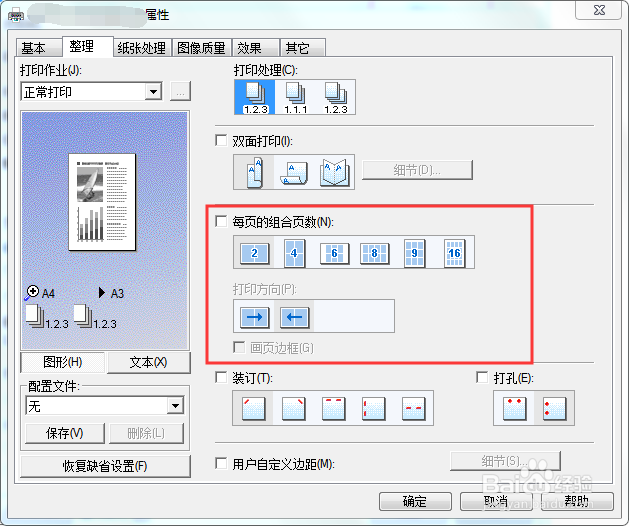The height and width of the screenshot is (526, 629).
Task: Click the page preview thumbnail
Action: 102,202
